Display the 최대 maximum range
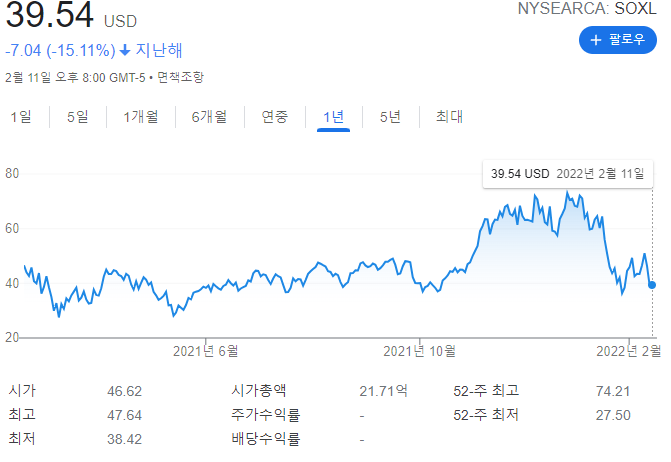The image size is (671, 462). (x=449, y=117)
